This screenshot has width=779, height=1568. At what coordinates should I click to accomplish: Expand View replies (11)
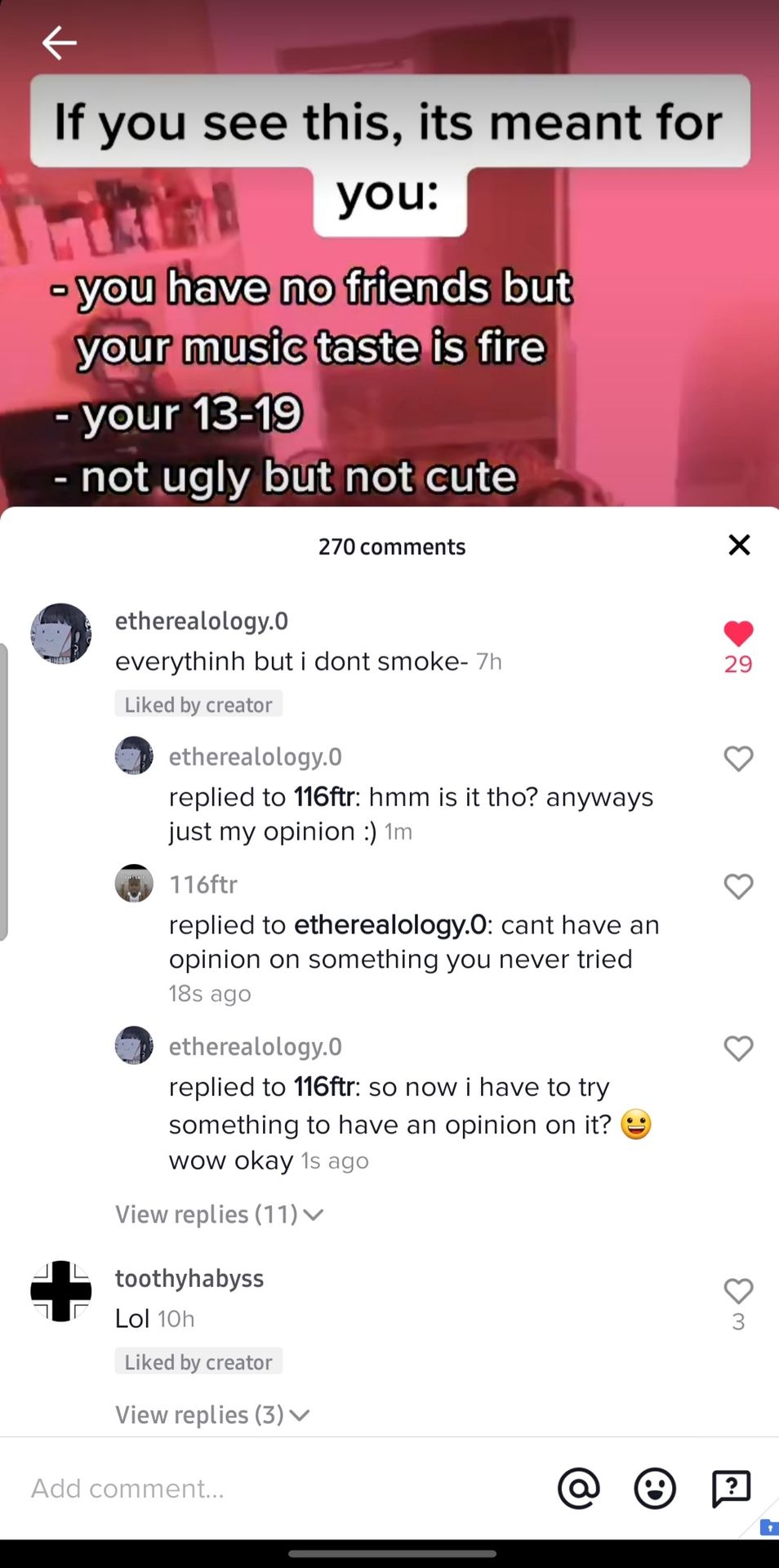click(x=219, y=1214)
